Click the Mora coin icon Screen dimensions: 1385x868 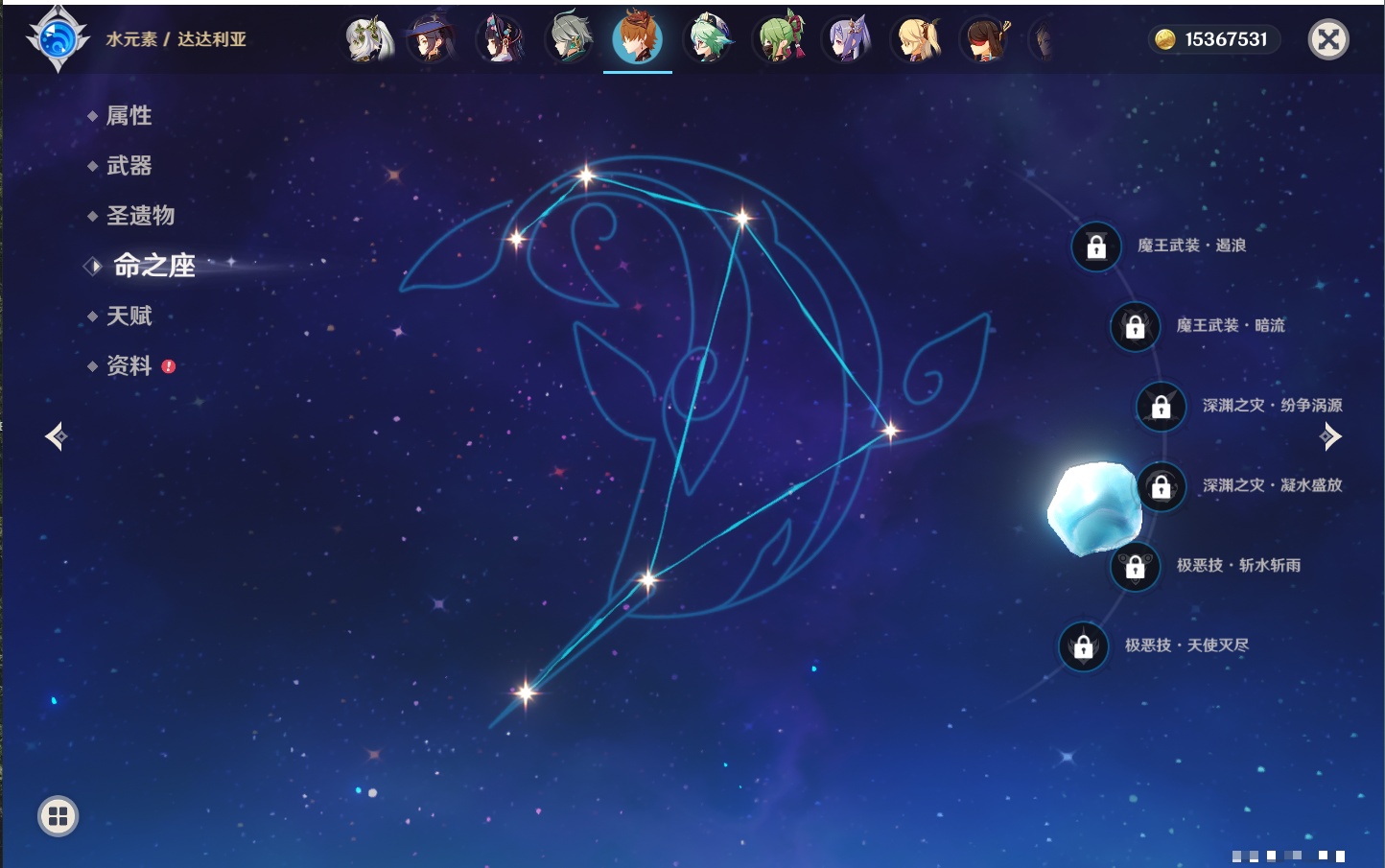point(1164,39)
